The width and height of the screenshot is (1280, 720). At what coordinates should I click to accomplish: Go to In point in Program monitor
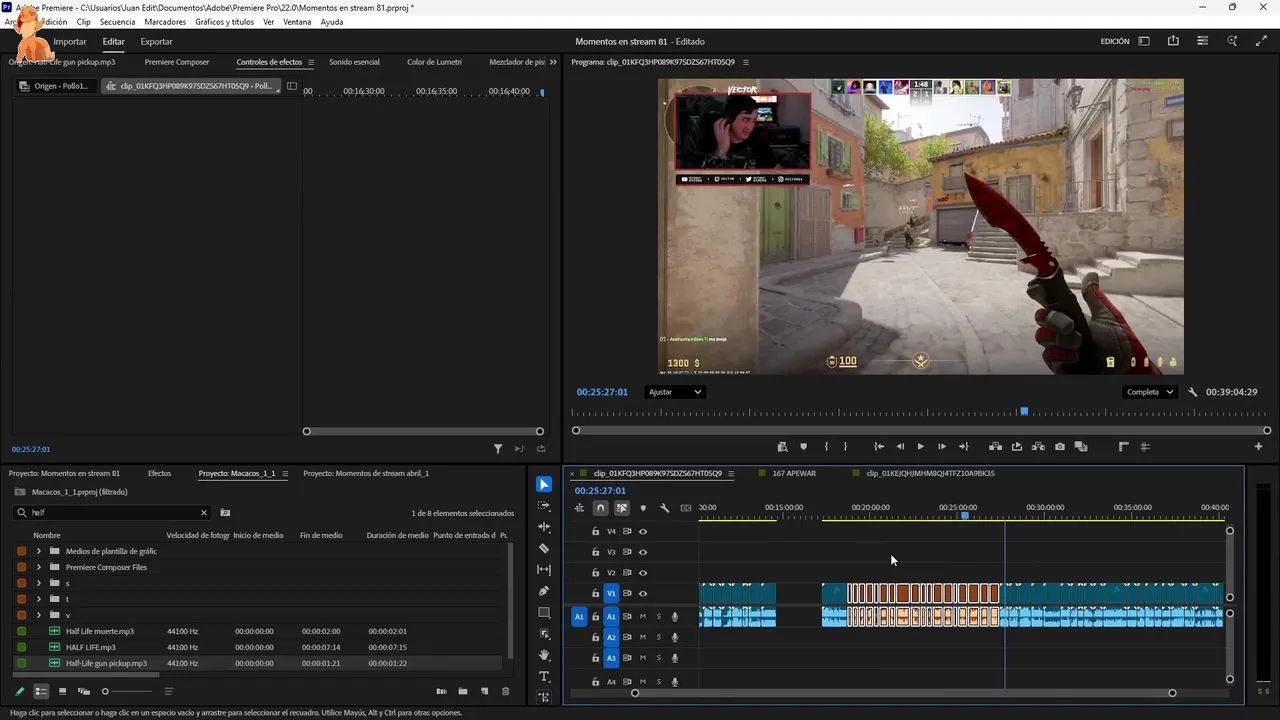pyautogui.click(x=879, y=447)
